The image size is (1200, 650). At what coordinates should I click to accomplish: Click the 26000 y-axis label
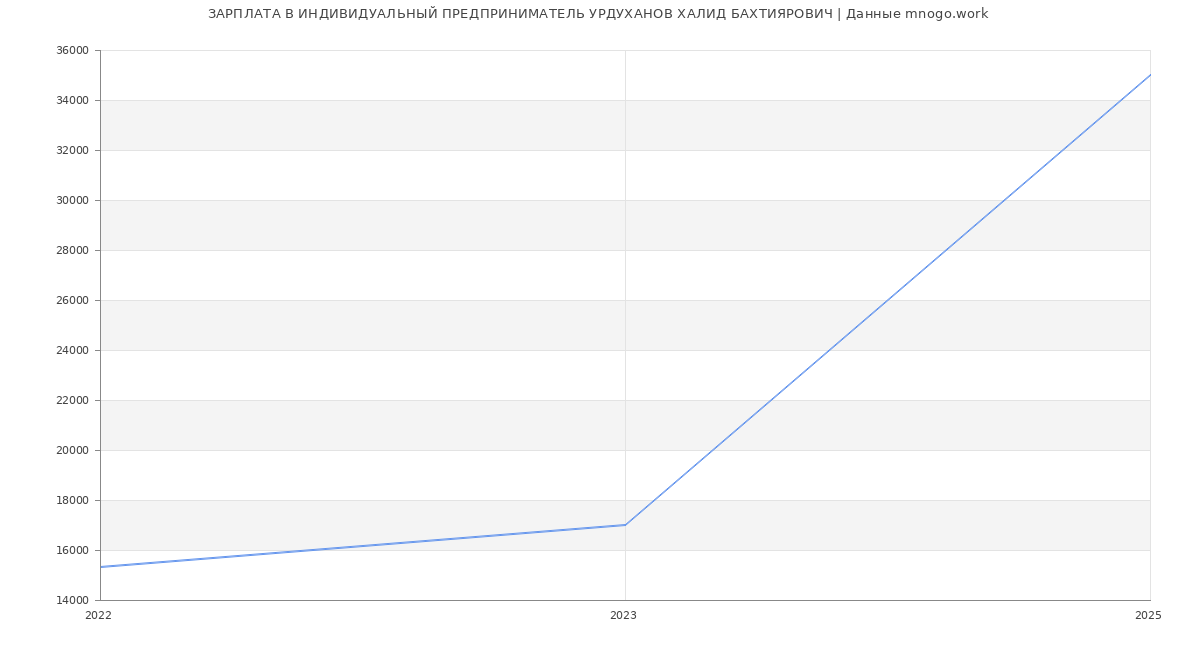click(x=72, y=300)
